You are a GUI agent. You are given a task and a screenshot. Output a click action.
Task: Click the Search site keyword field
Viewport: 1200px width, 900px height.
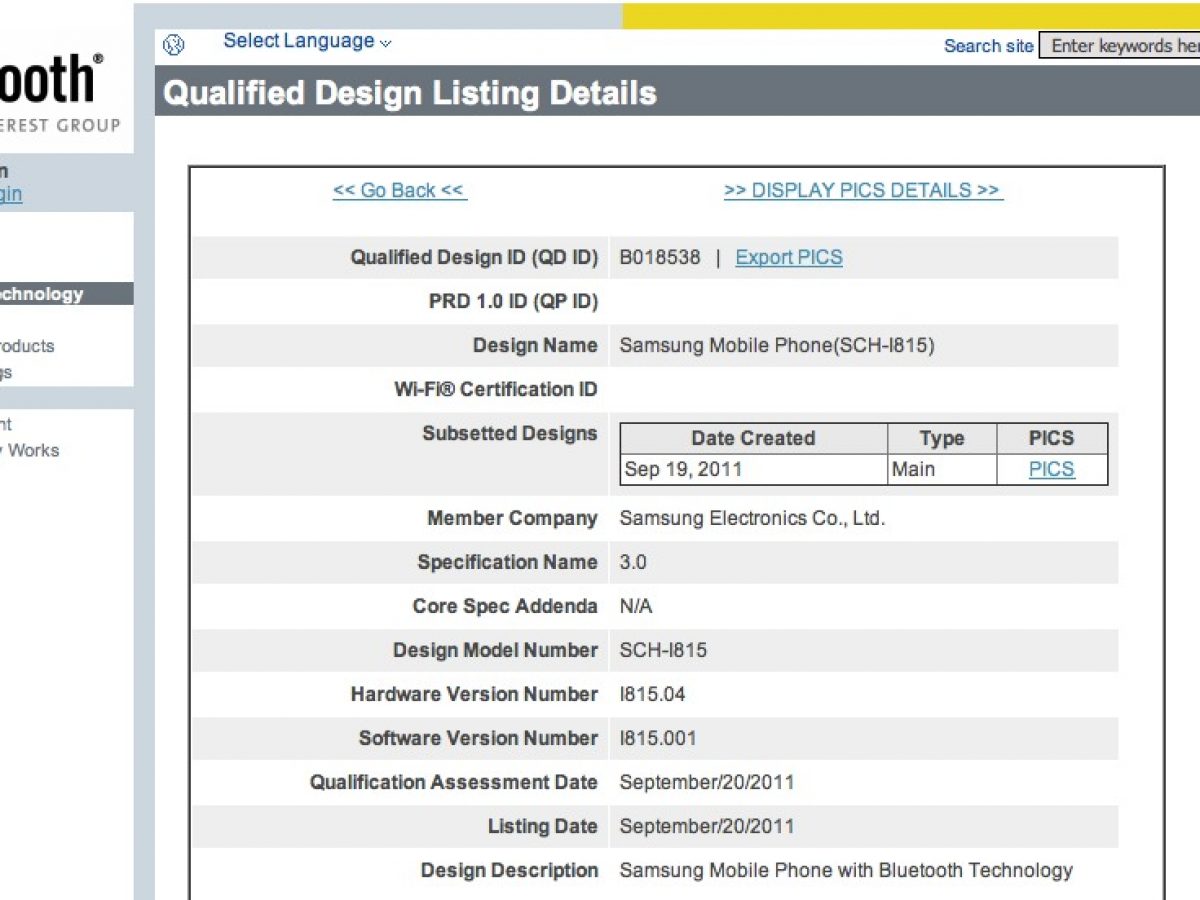pyautogui.click(x=1120, y=46)
